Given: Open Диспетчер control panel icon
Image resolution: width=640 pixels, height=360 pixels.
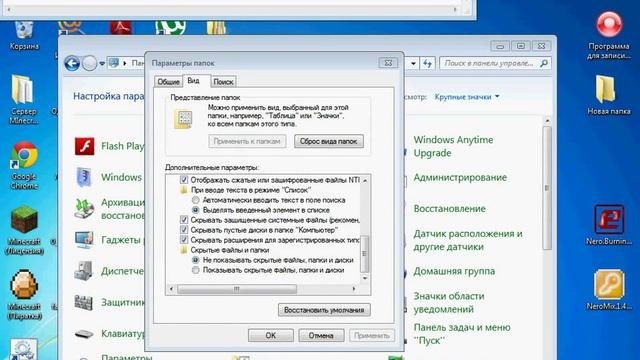Looking at the screenshot, I should [84, 271].
